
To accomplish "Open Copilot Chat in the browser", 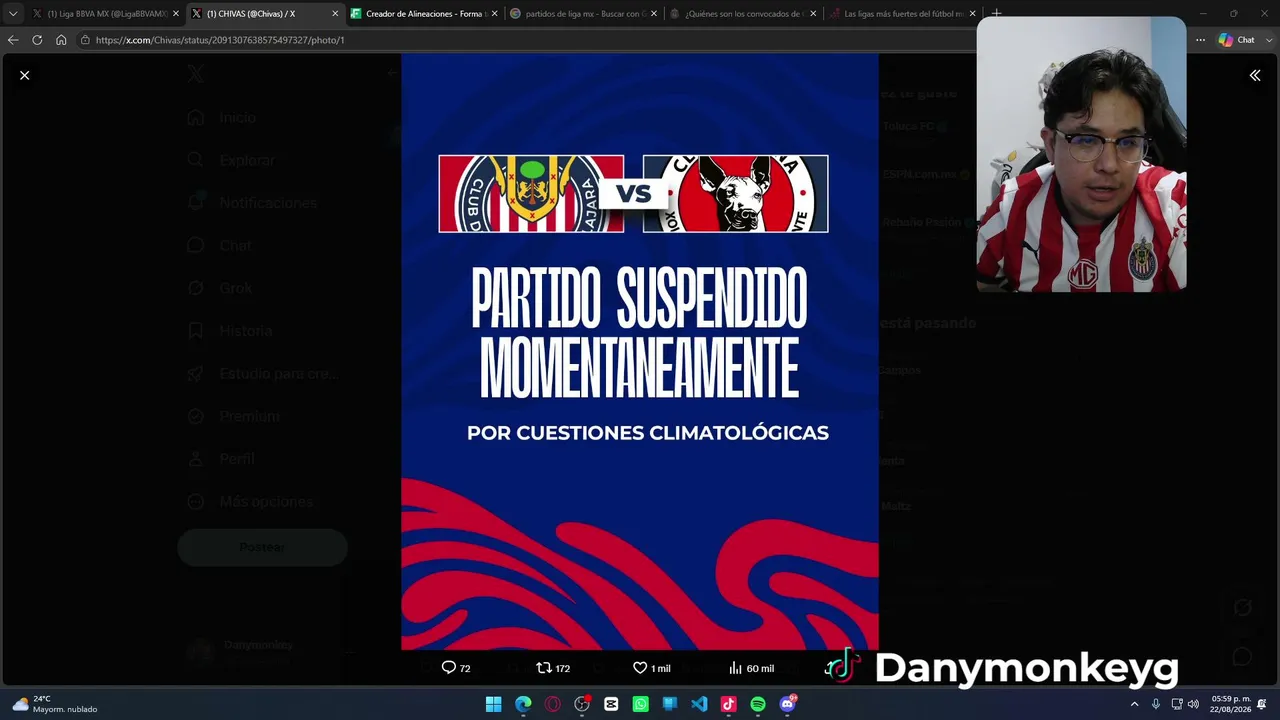I will click(x=1237, y=40).
